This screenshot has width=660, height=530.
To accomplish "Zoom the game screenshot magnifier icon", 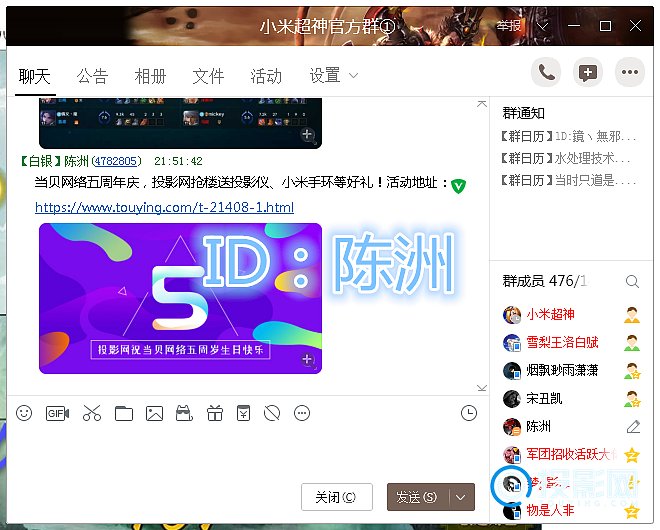I will click(308, 136).
